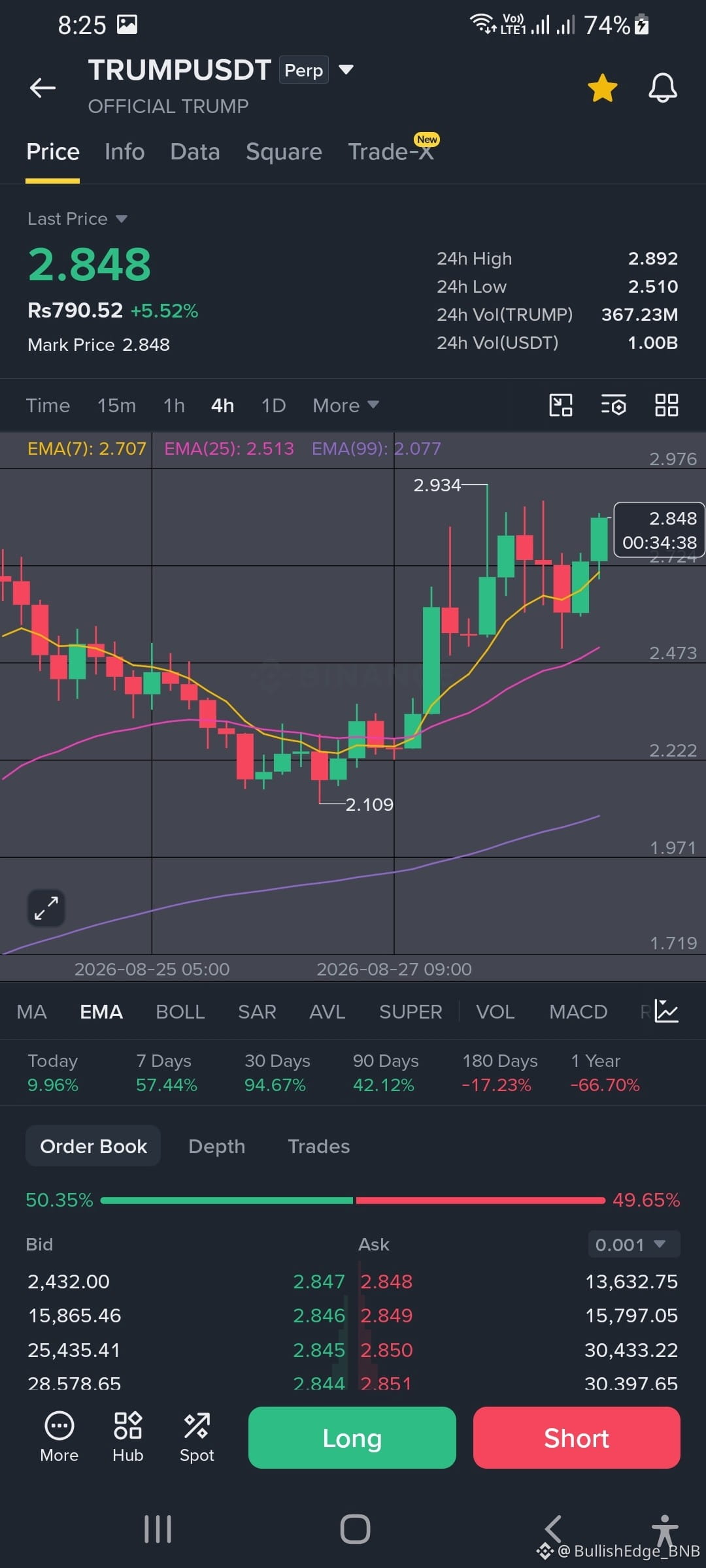Select the 4h timeframe
Viewport: 706px width, 1568px height.
222,406
